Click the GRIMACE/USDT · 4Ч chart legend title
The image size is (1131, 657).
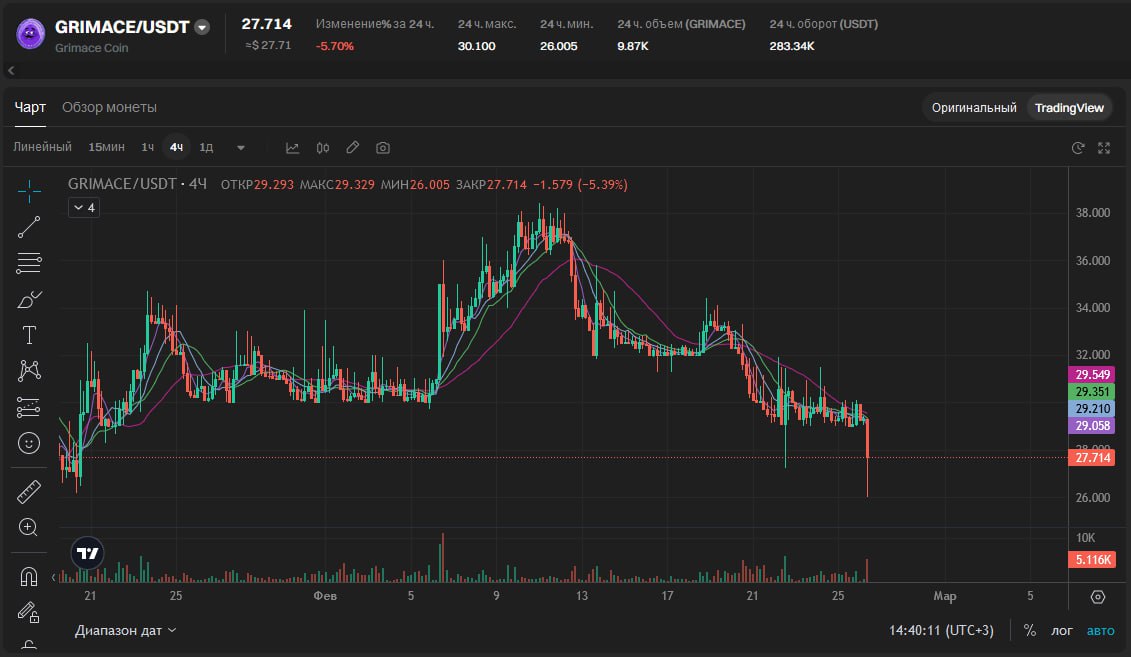(137, 184)
